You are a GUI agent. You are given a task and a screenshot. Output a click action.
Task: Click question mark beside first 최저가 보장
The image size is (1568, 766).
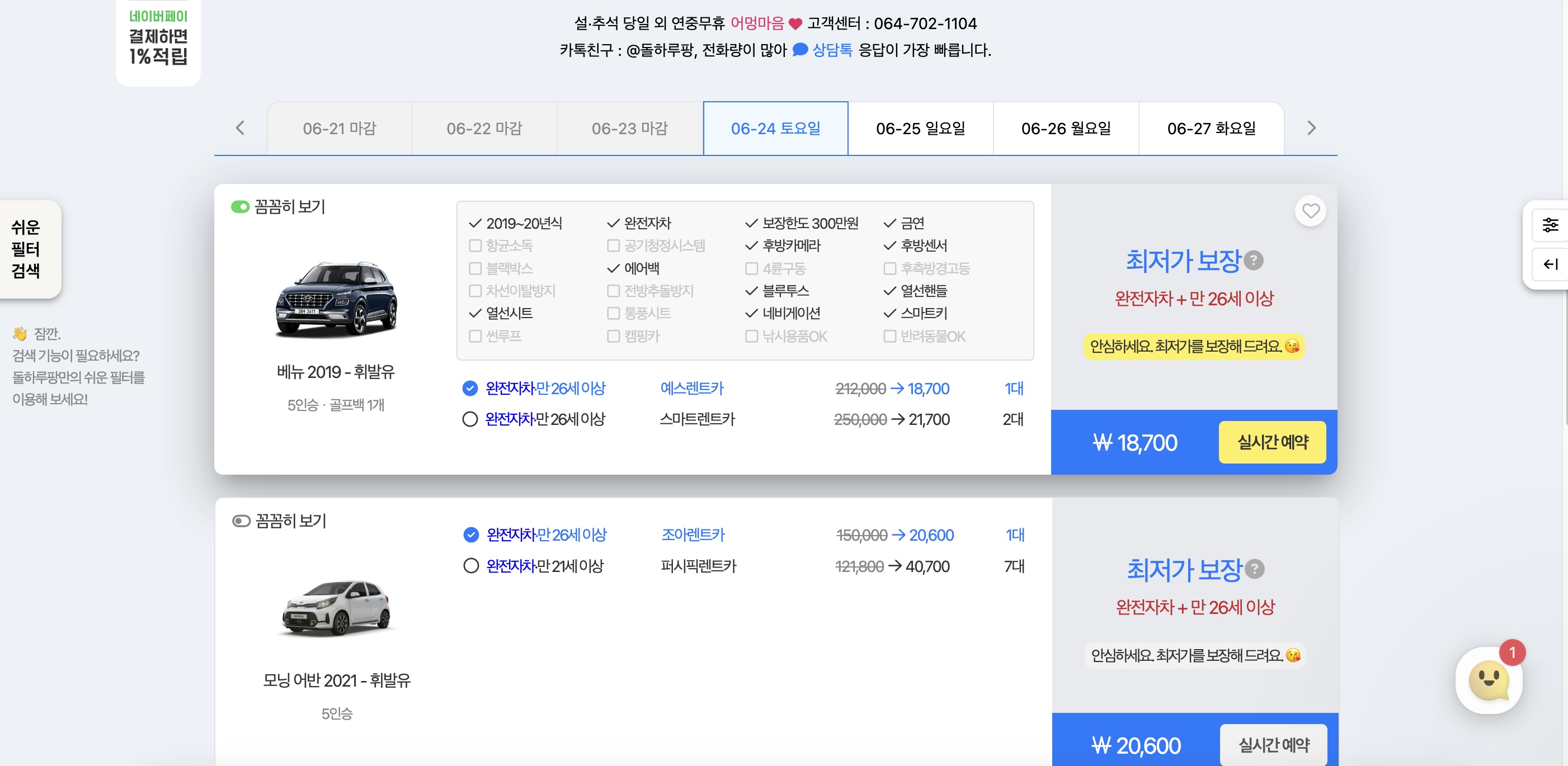[1253, 261]
